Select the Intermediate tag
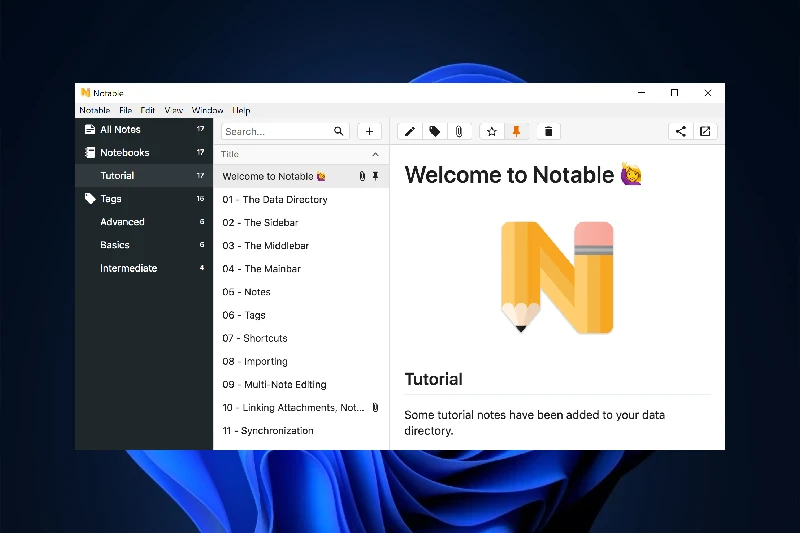Image resolution: width=800 pixels, height=533 pixels. 144,268
